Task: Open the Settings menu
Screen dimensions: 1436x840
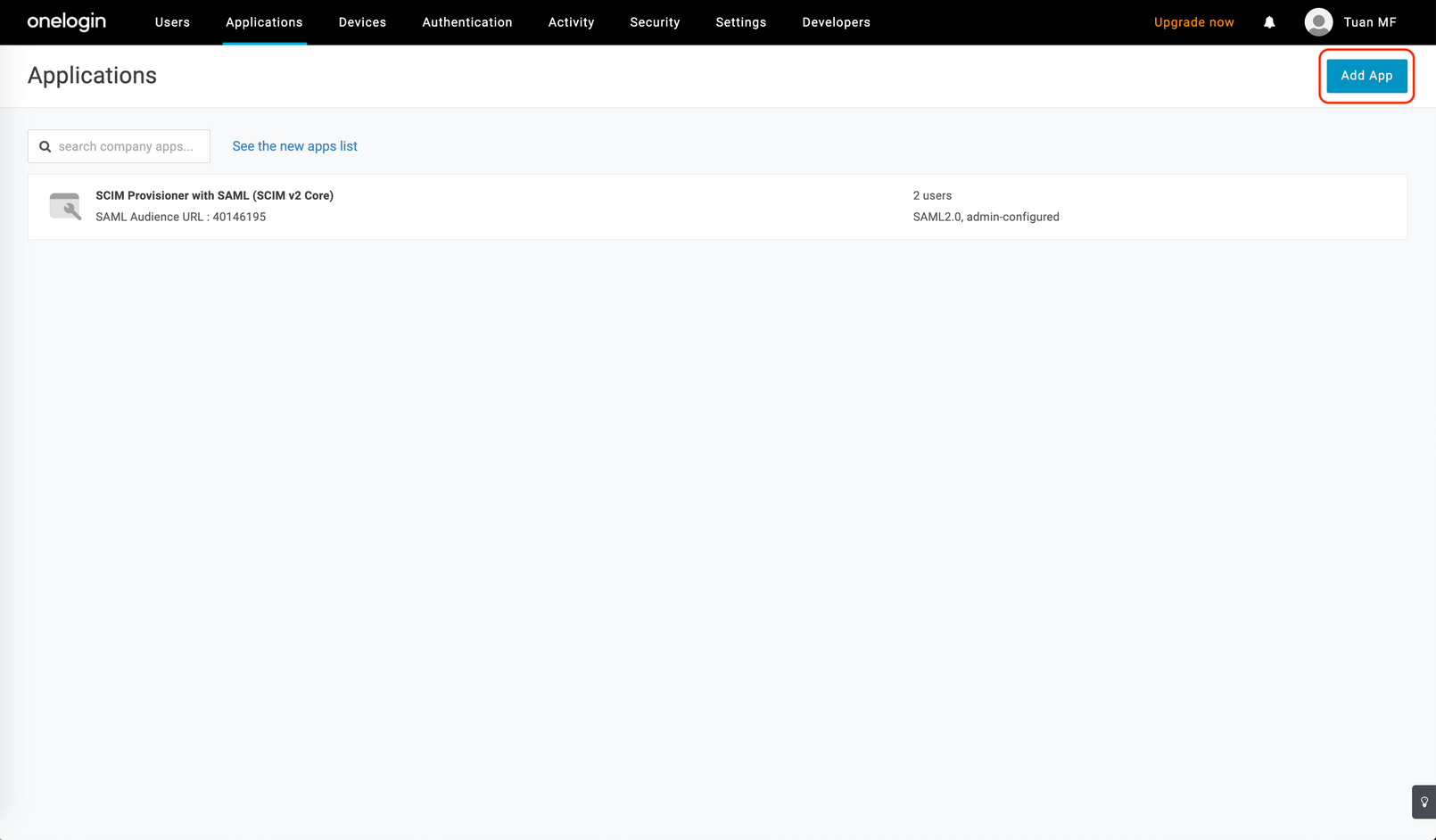Action: click(x=740, y=22)
